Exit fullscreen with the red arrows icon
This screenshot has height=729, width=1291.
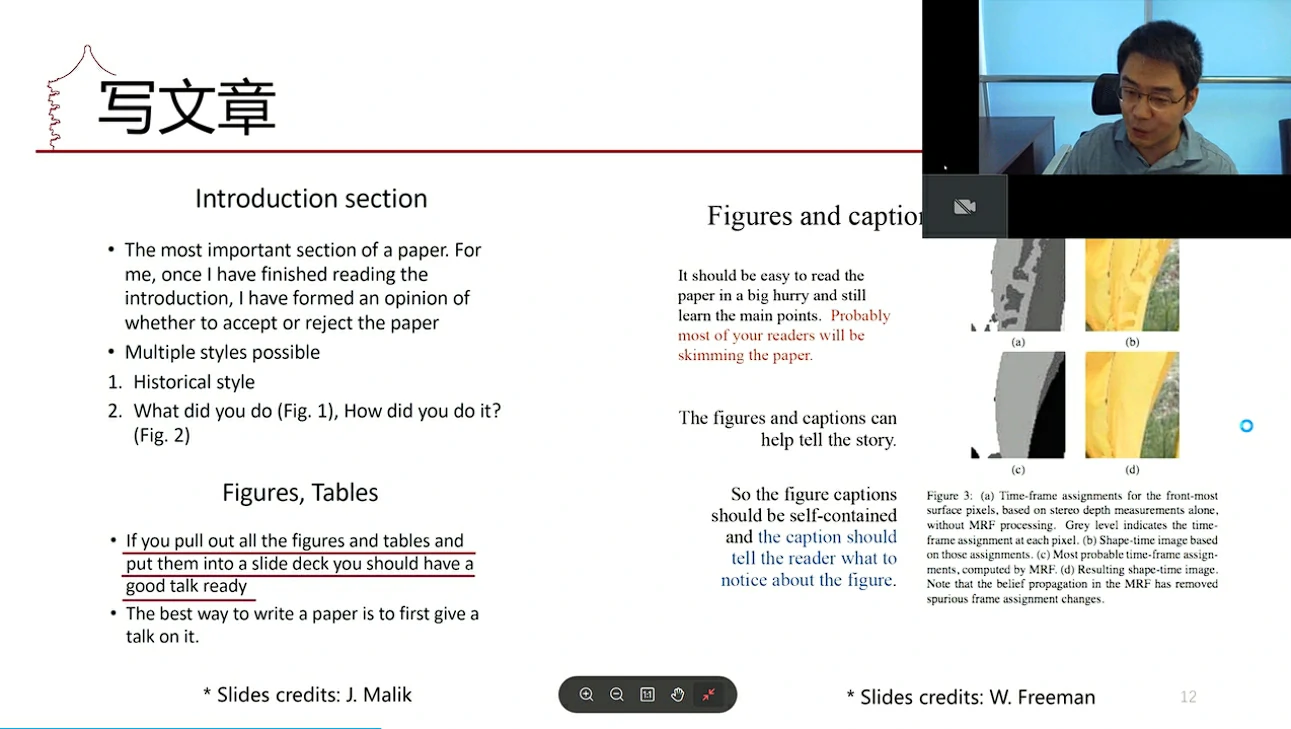coord(708,695)
